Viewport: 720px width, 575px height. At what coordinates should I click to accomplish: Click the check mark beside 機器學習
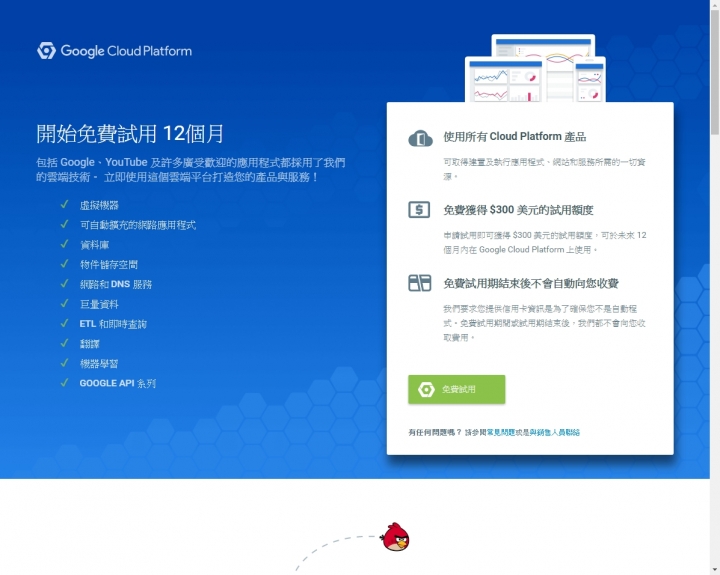tap(64, 363)
